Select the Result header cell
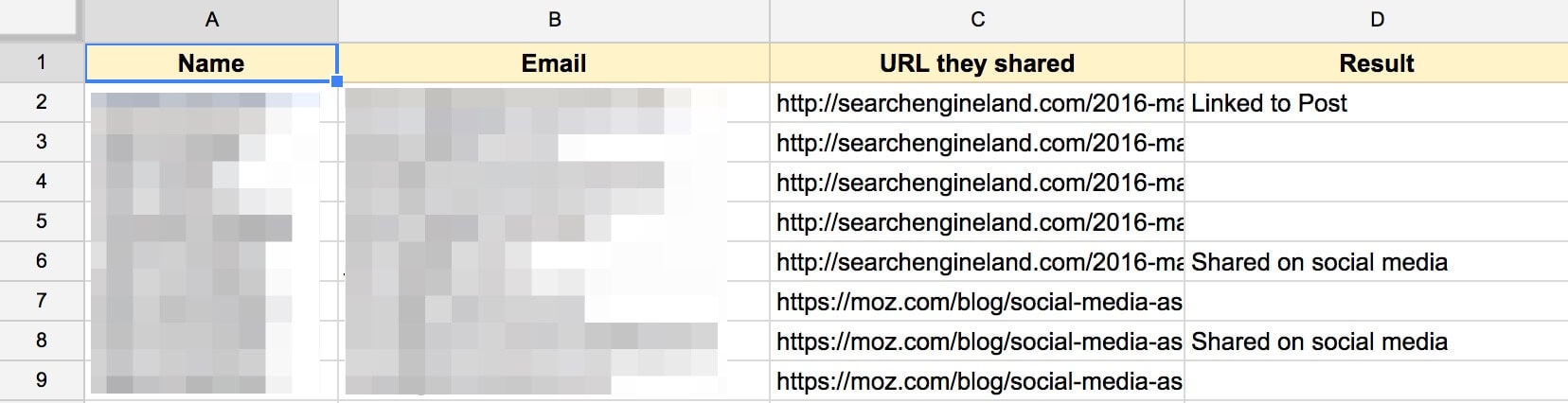This screenshot has width=1568, height=403. (x=1376, y=63)
